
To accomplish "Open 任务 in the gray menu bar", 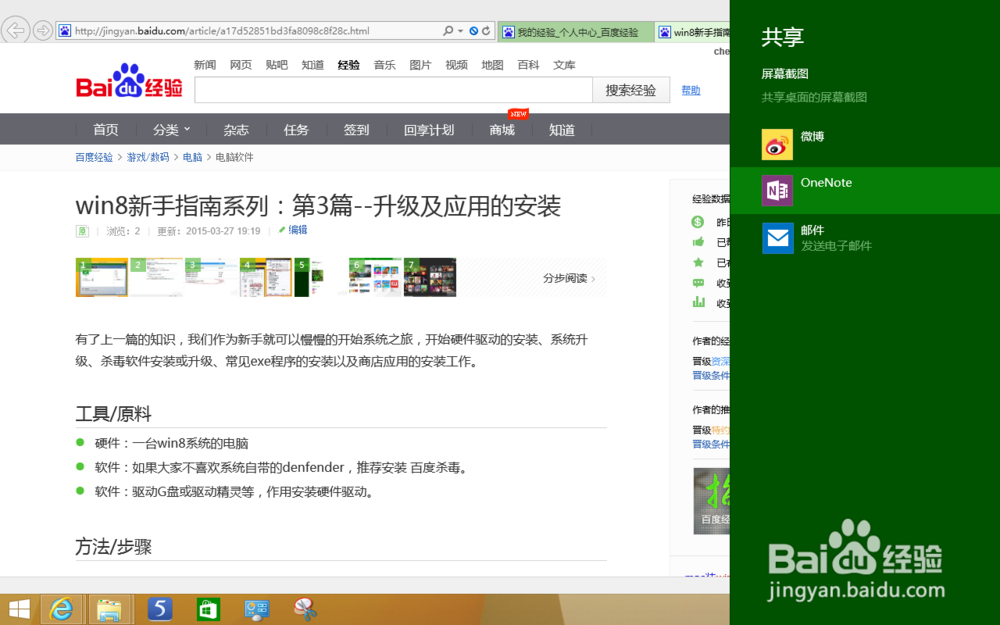I will coord(296,129).
